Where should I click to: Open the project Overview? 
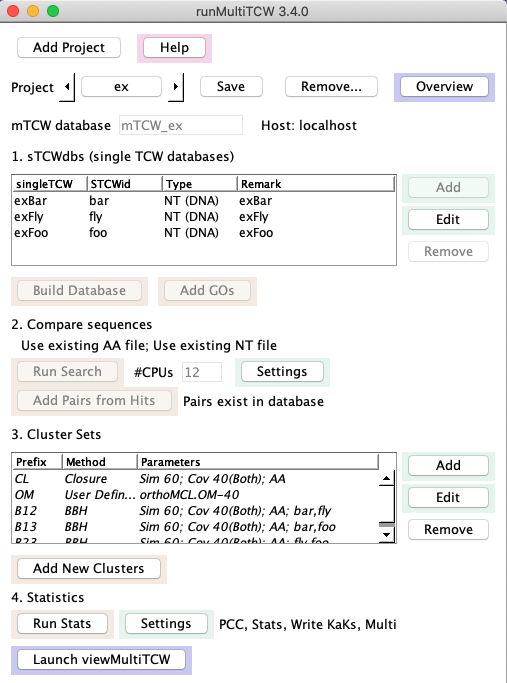444,87
